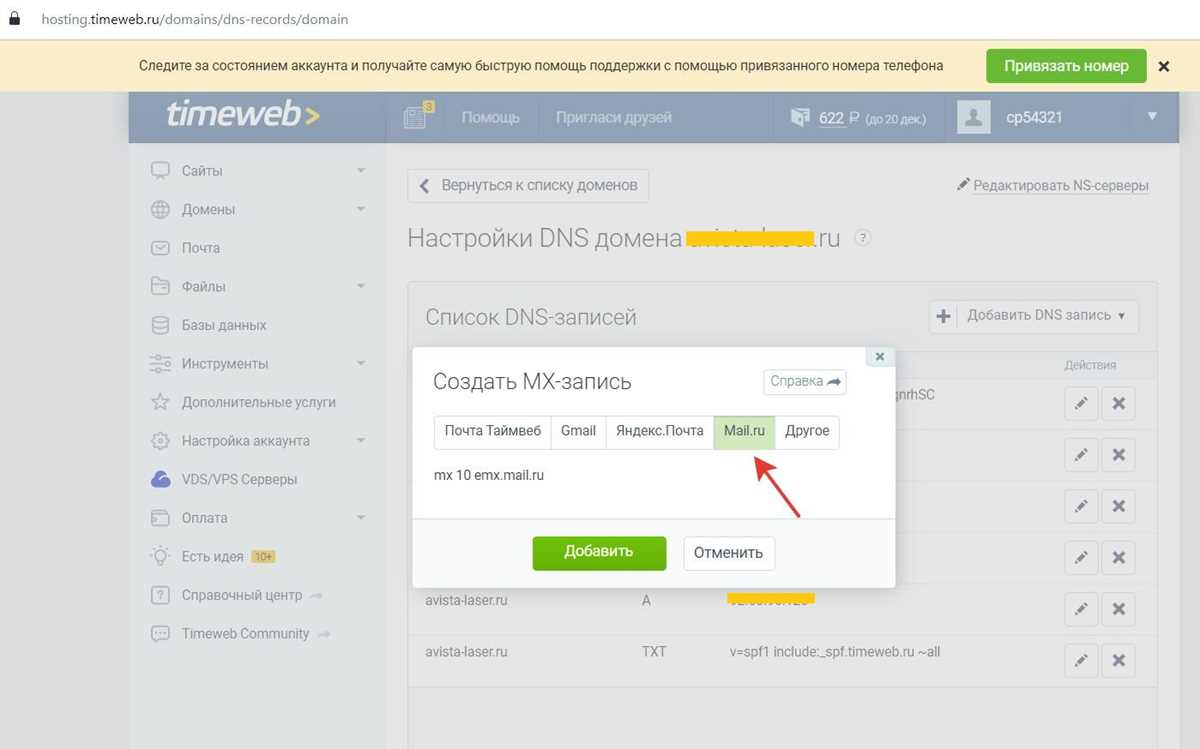Click the Привязать номер button

[1066, 66]
